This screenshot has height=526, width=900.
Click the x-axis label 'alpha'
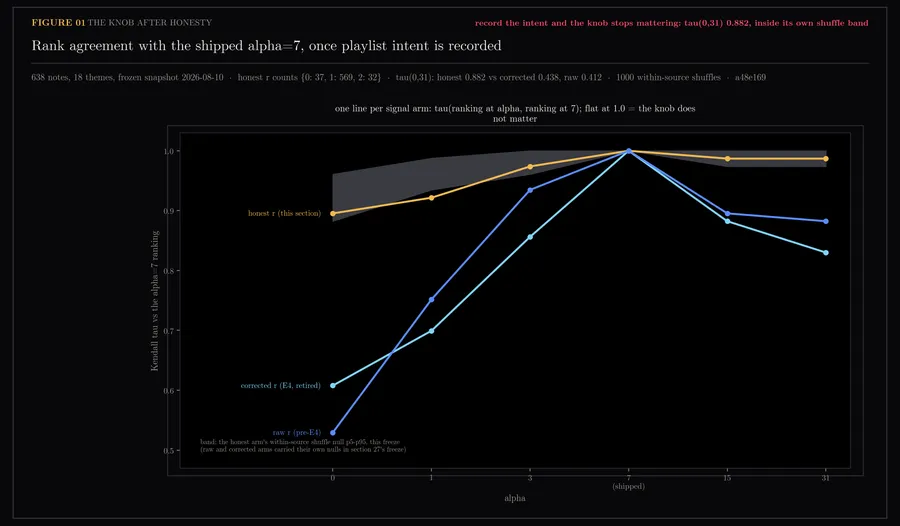click(x=515, y=498)
